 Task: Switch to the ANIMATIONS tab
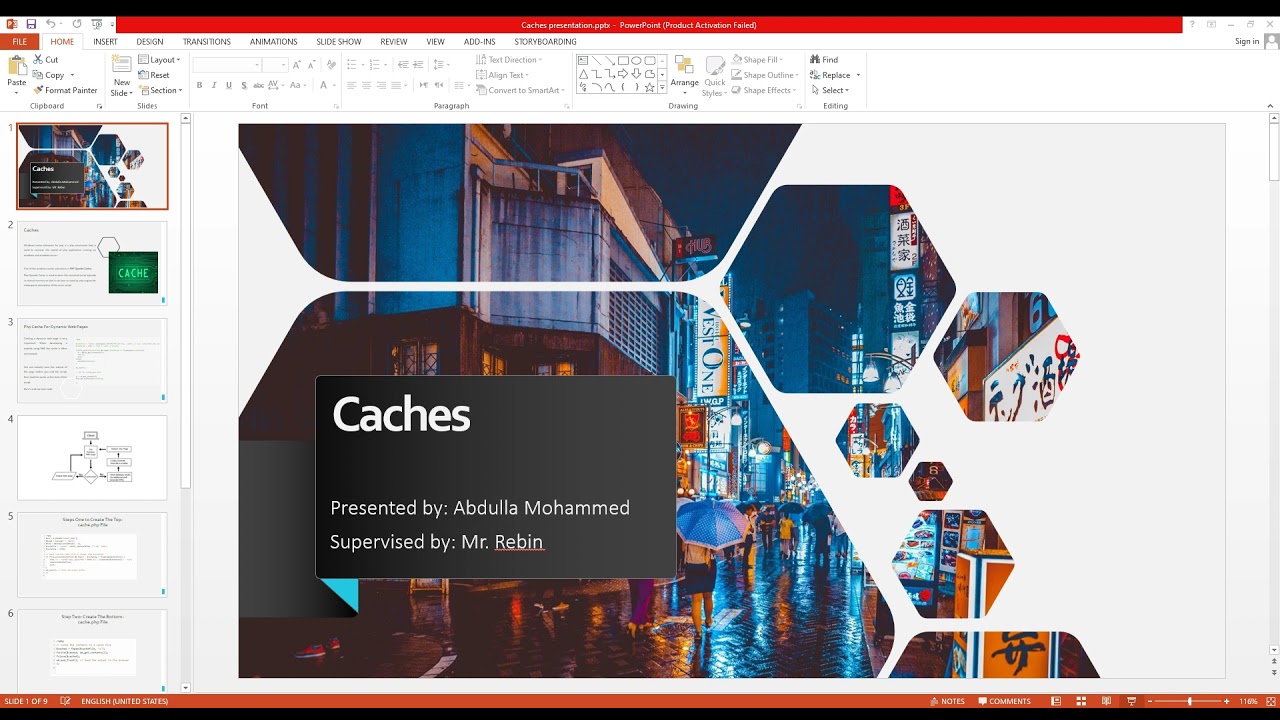pos(274,42)
